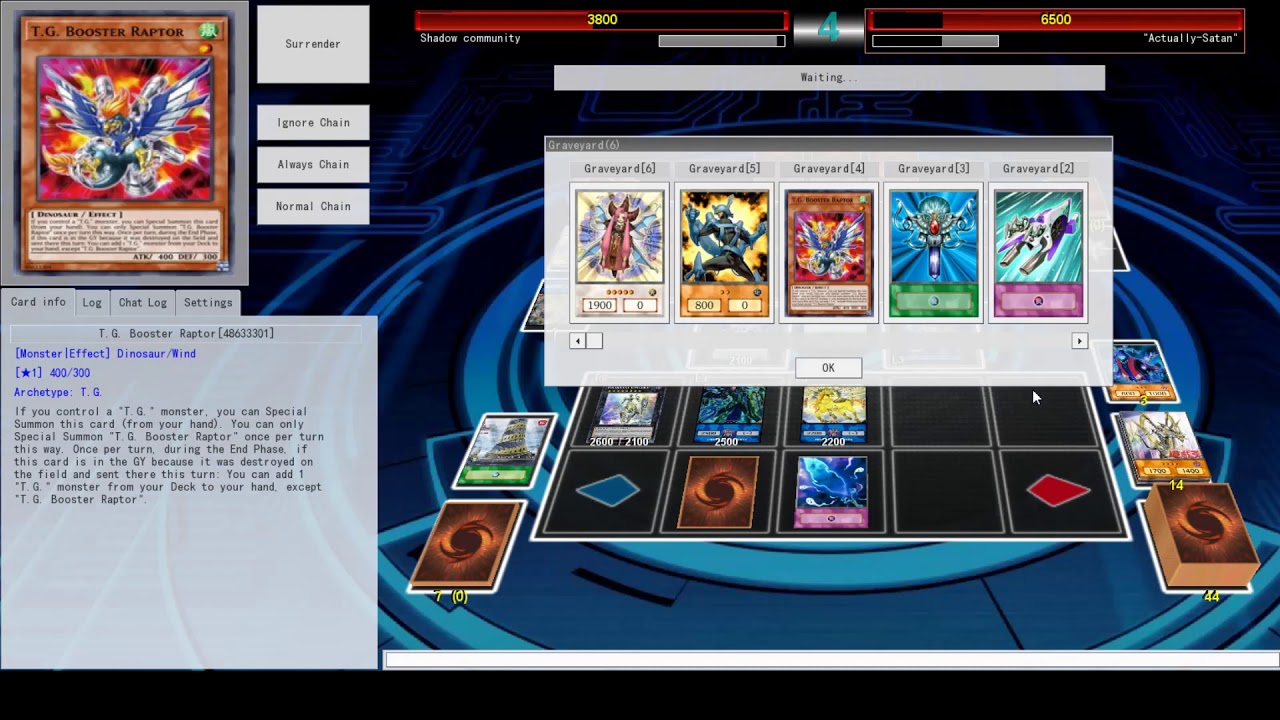Click the Surrender button
Image resolution: width=1280 pixels, height=720 pixels.
[x=313, y=44]
